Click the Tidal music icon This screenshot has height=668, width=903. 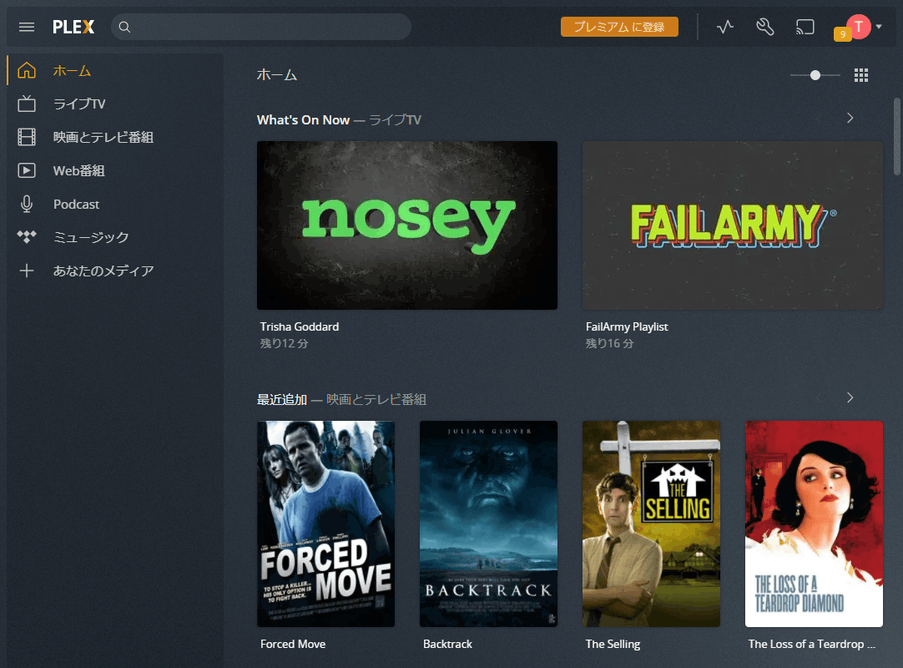tap(26, 237)
